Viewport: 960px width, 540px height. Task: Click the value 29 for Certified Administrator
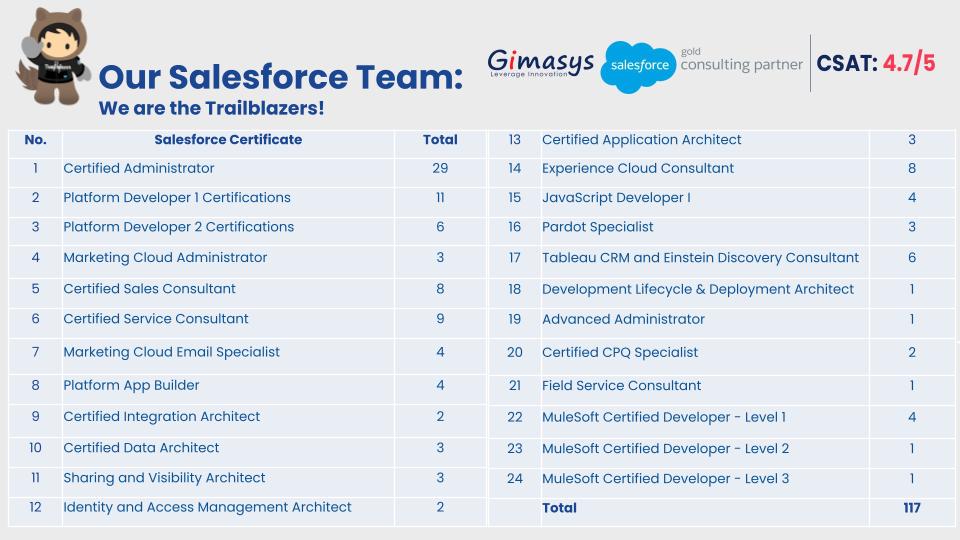click(440, 168)
